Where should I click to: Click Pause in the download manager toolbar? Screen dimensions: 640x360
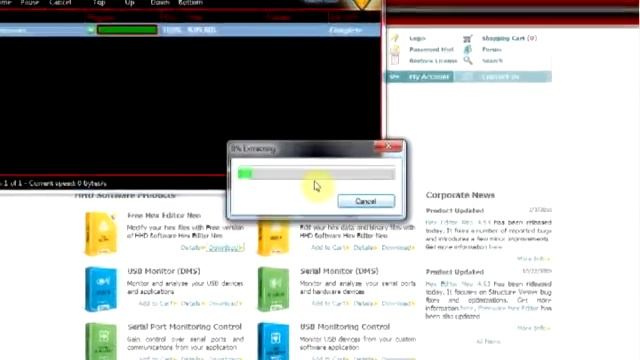(x=29, y=2)
